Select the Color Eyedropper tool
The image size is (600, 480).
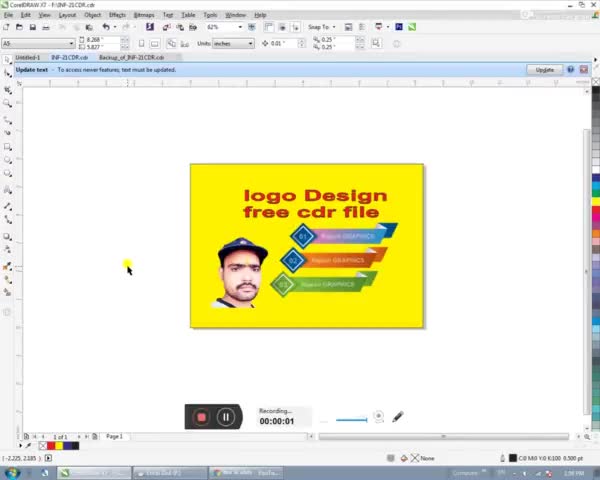tap(7, 266)
